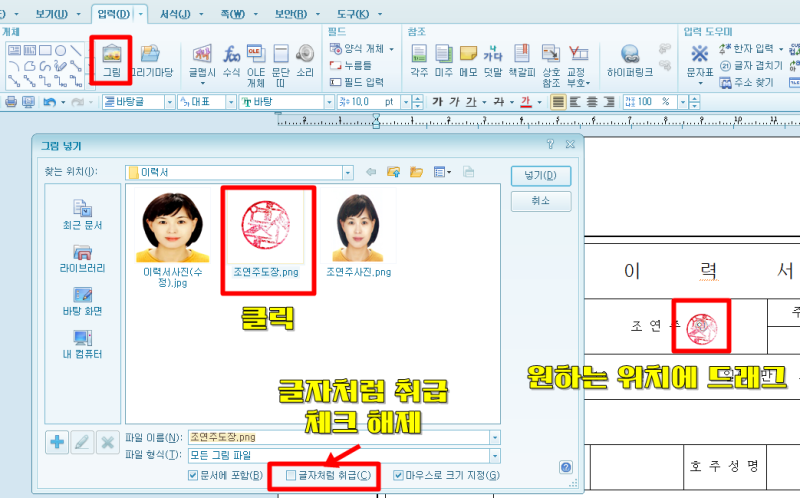Open the 수식 formula editor
The image size is (800, 498).
[x=231, y=60]
